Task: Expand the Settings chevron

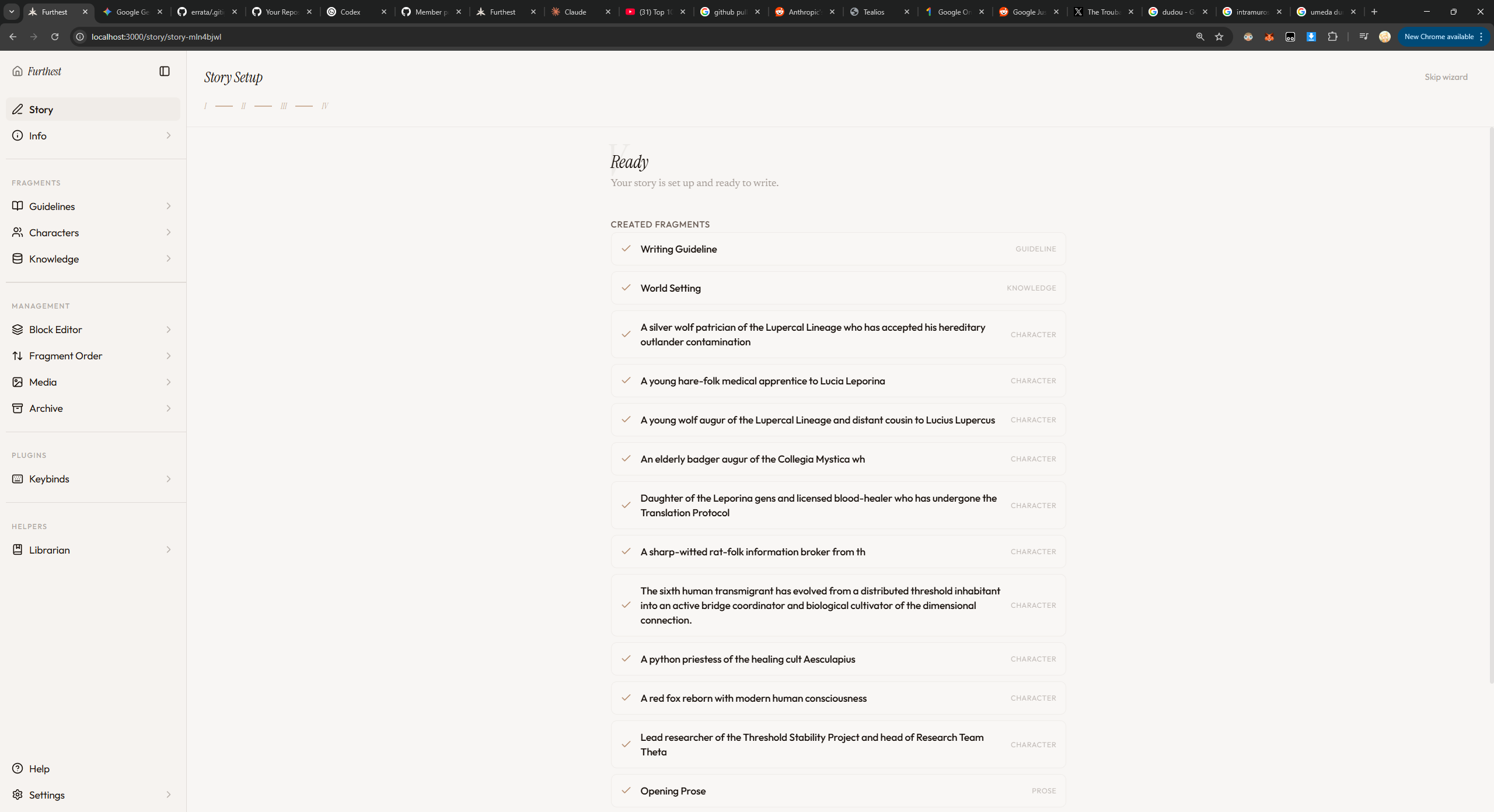Action: click(x=169, y=795)
